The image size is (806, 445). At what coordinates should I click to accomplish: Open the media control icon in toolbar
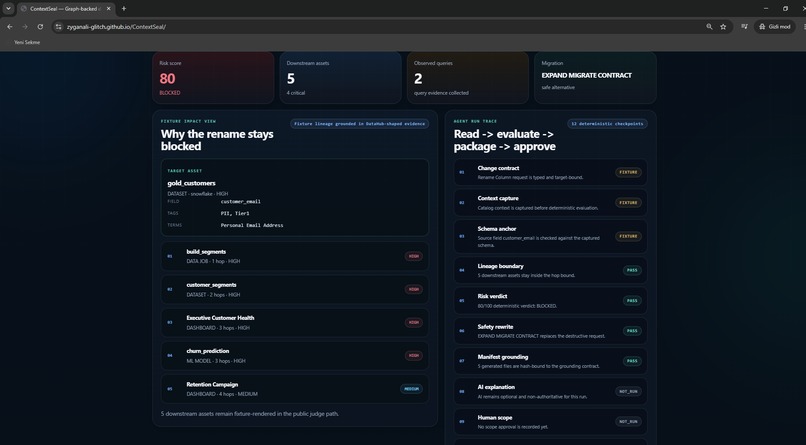pyautogui.click(x=744, y=27)
